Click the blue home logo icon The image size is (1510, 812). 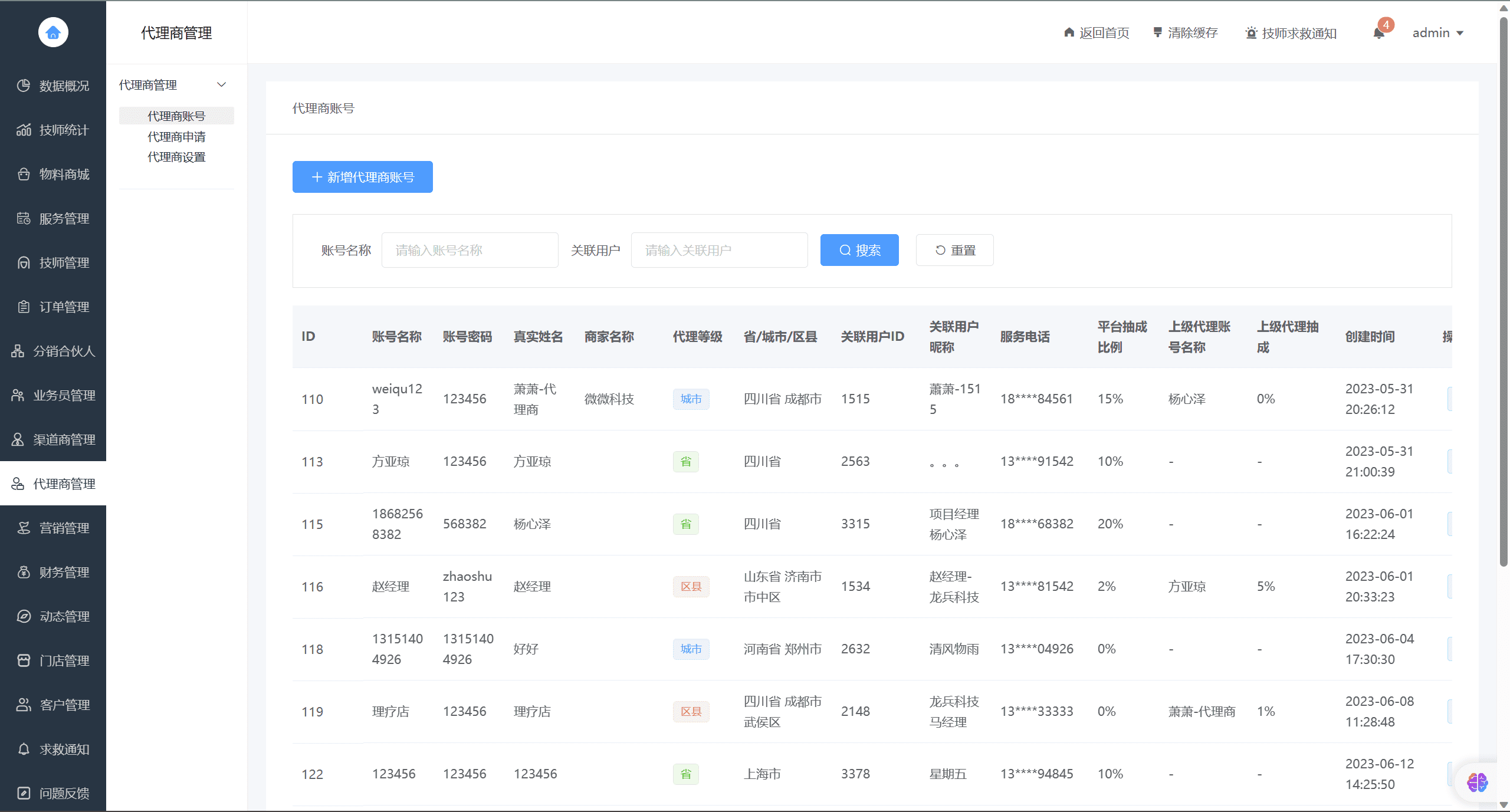pos(53,32)
